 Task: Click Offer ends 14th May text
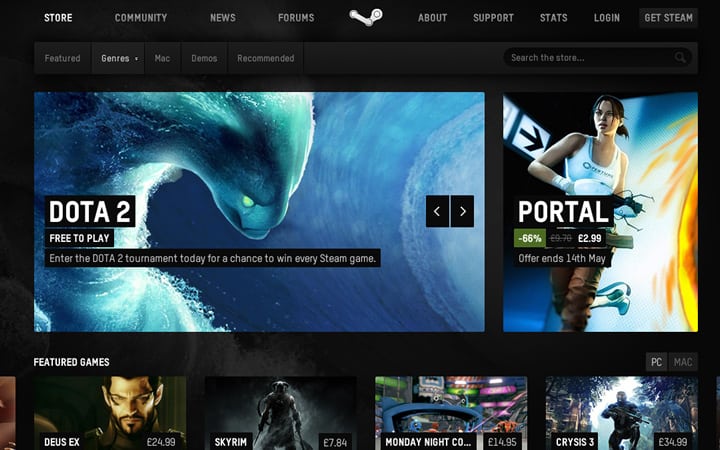click(x=562, y=259)
